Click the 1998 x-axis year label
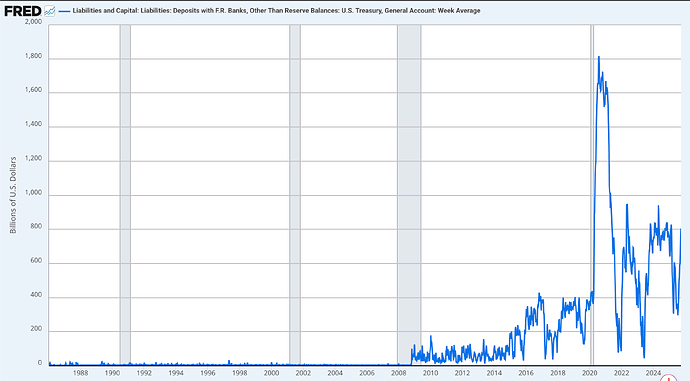Image resolution: width=690 pixels, height=381 pixels. point(239,373)
